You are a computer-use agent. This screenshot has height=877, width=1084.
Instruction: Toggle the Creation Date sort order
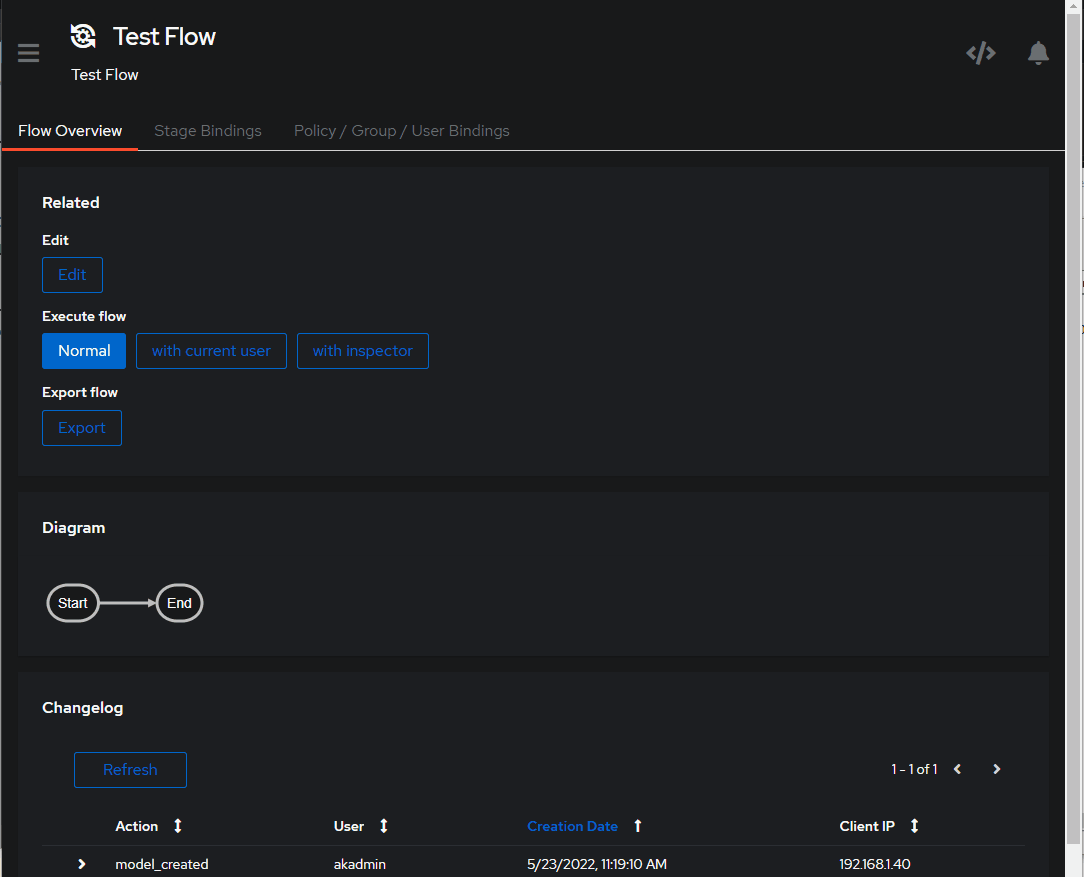pyautogui.click(x=637, y=826)
